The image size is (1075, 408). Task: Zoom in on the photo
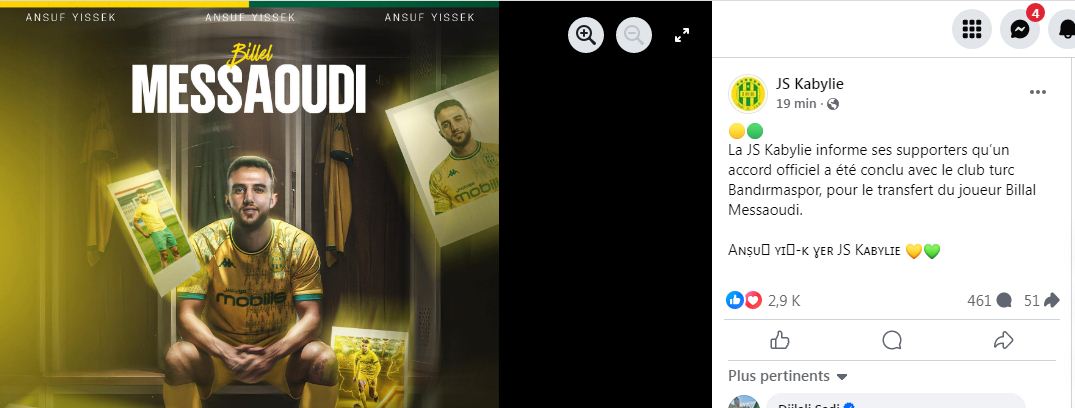click(585, 35)
